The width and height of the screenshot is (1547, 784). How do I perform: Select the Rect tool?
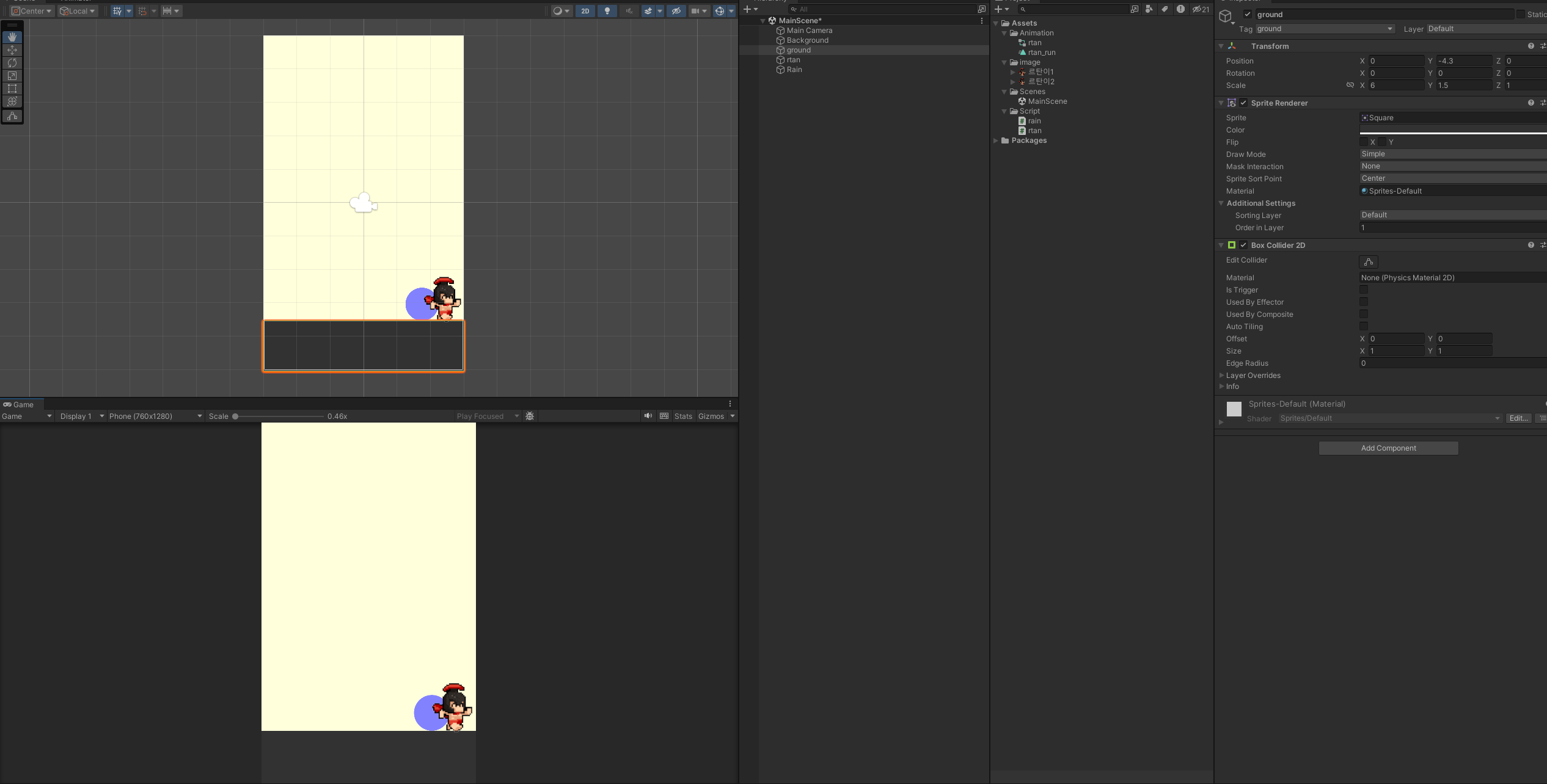12,89
